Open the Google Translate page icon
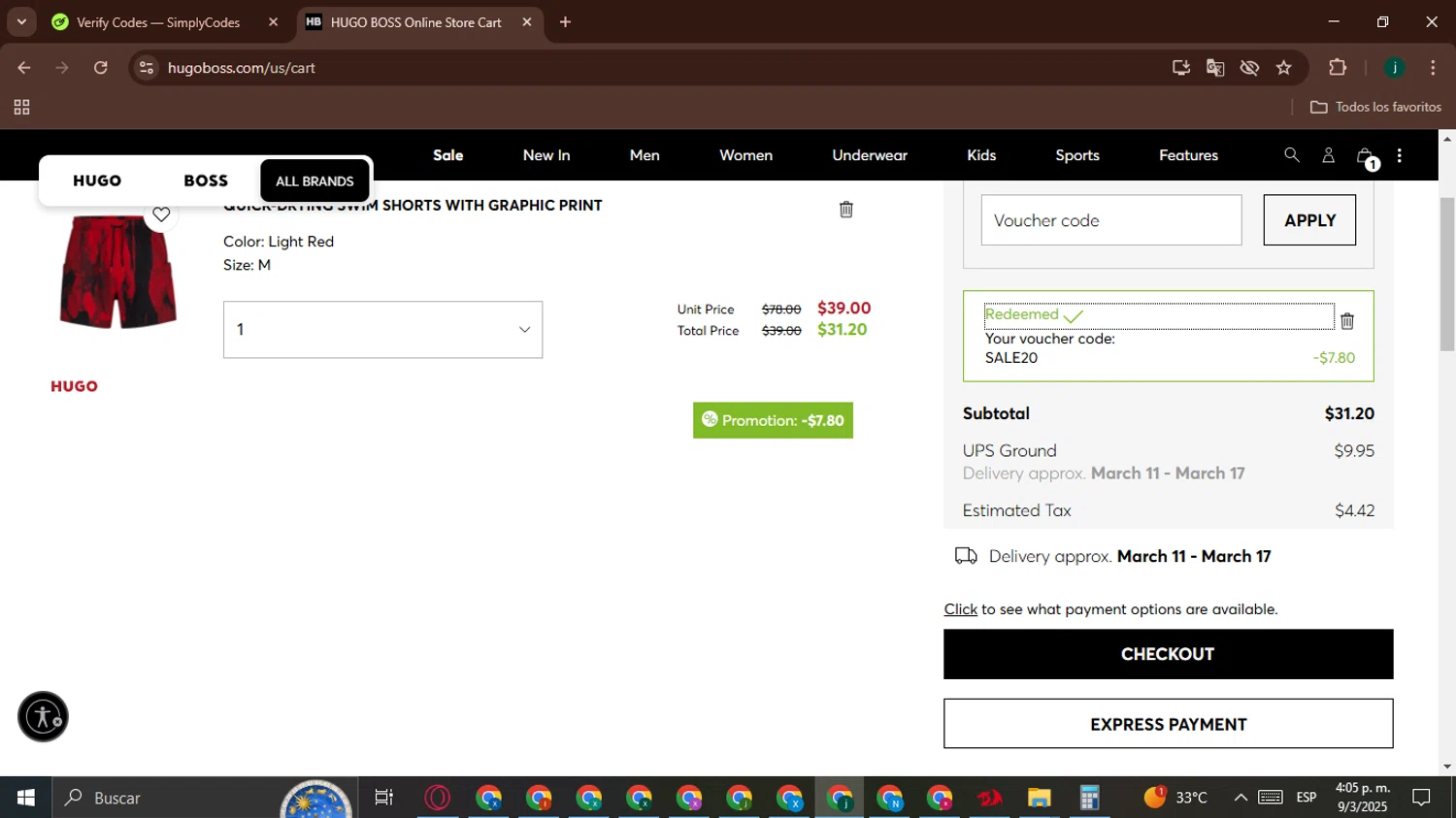This screenshot has width=1456, height=818. (x=1215, y=68)
